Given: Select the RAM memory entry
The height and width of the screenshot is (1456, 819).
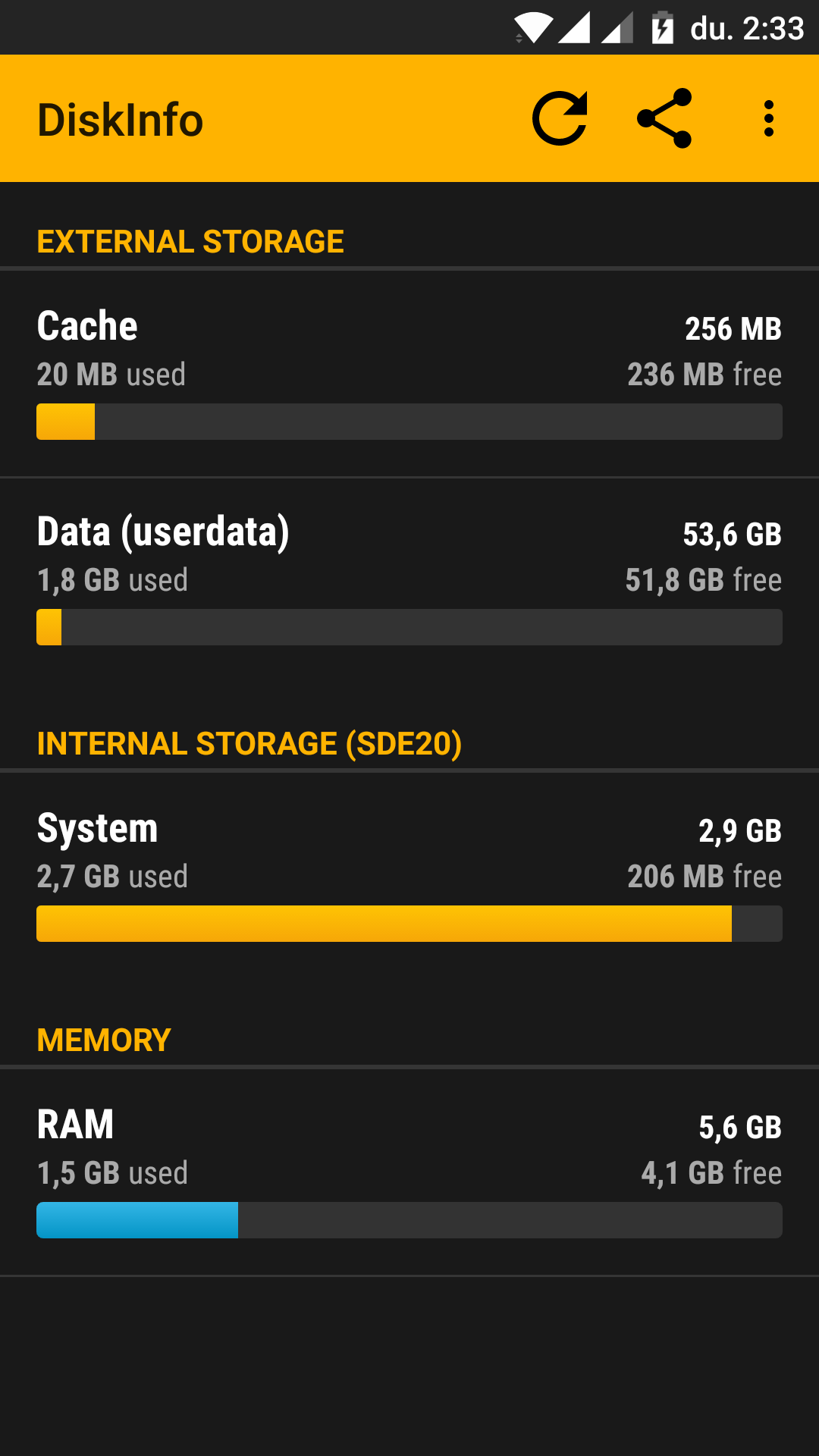Looking at the screenshot, I should tap(409, 1147).
